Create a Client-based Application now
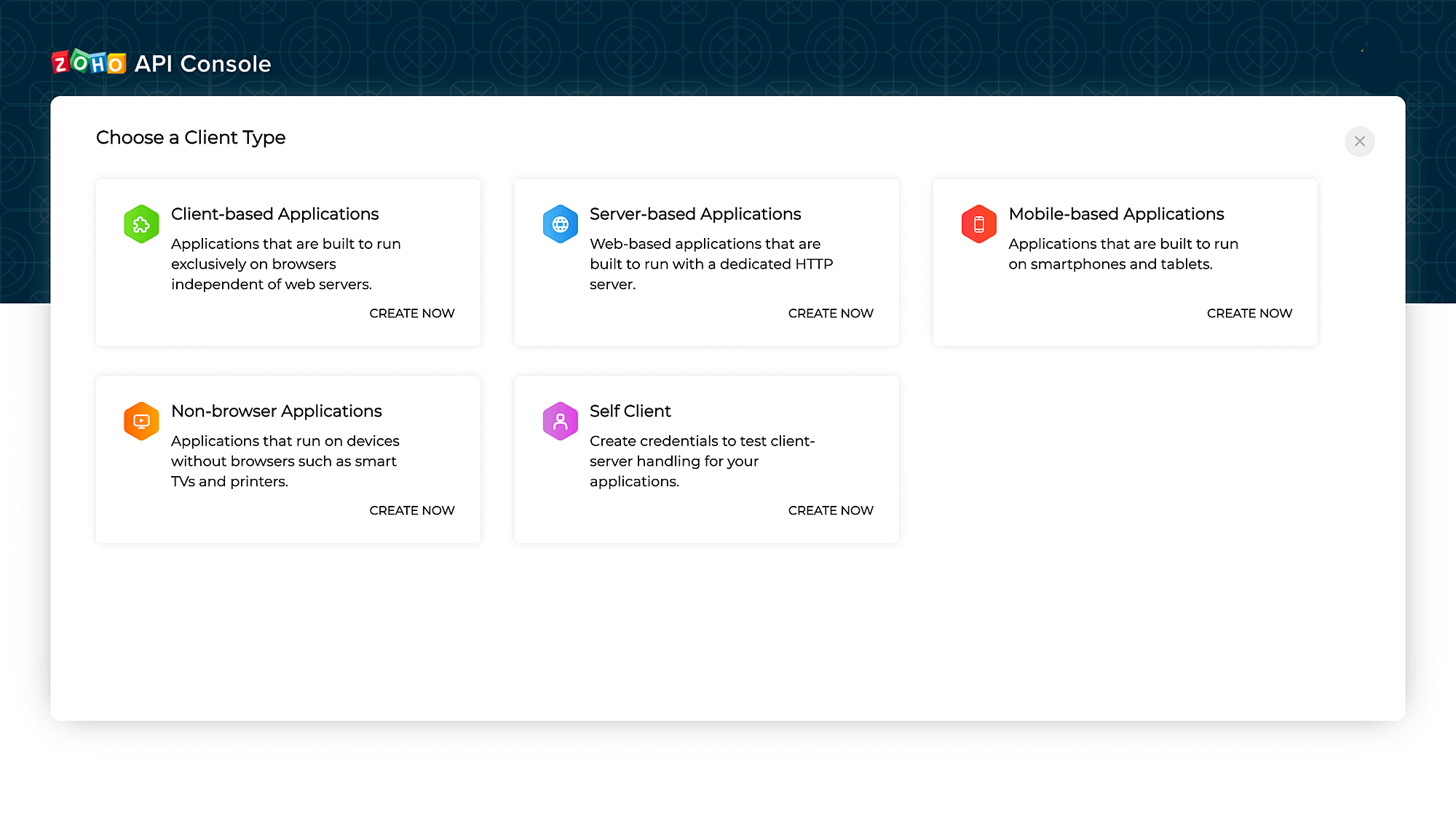This screenshot has height=840, width=1456. point(411,313)
